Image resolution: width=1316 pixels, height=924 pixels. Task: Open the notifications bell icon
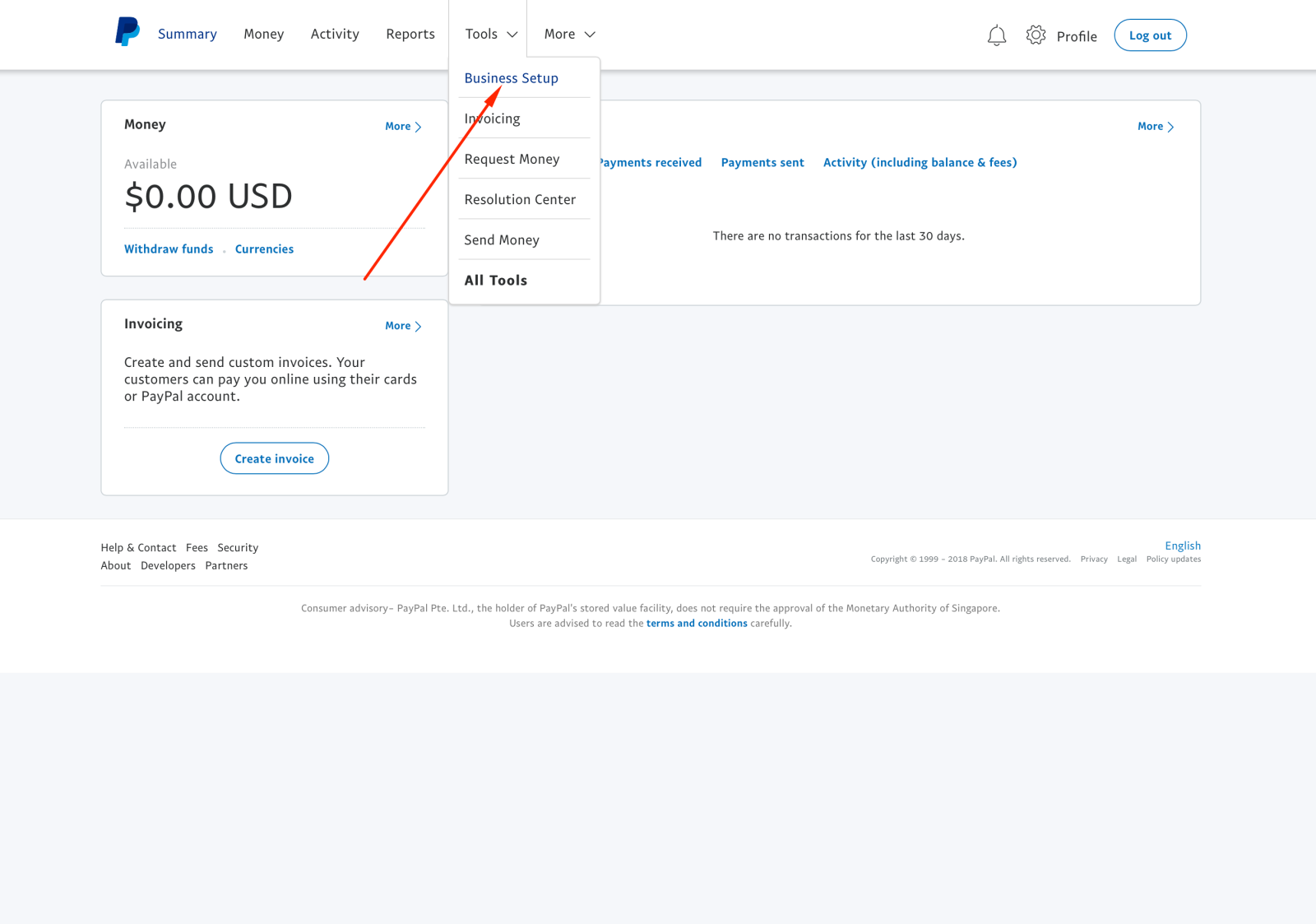[996, 35]
